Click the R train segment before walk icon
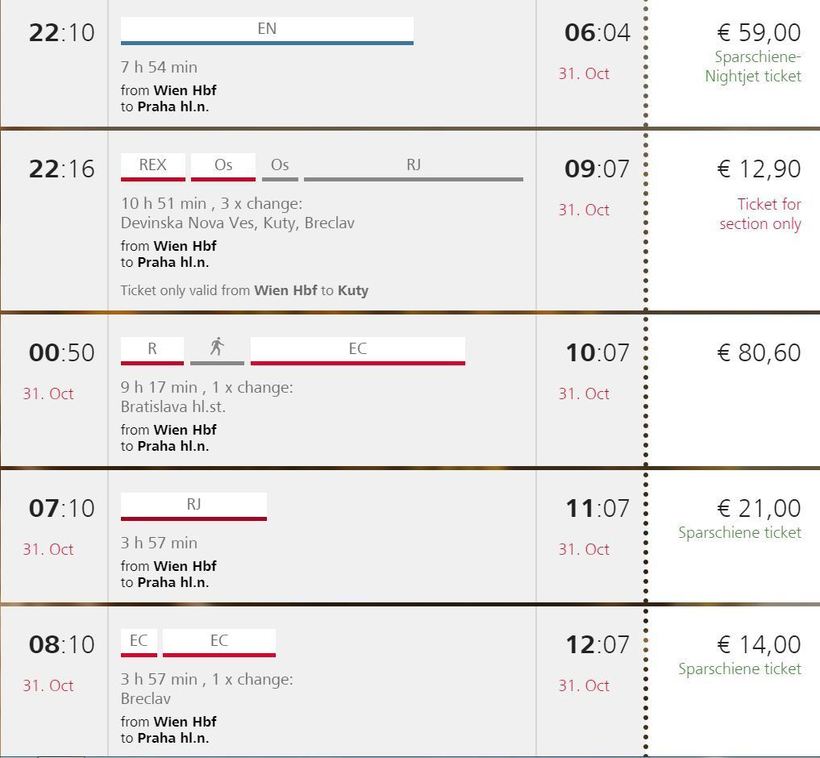The width and height of the screenshot is (820, 758). (152, 349)
